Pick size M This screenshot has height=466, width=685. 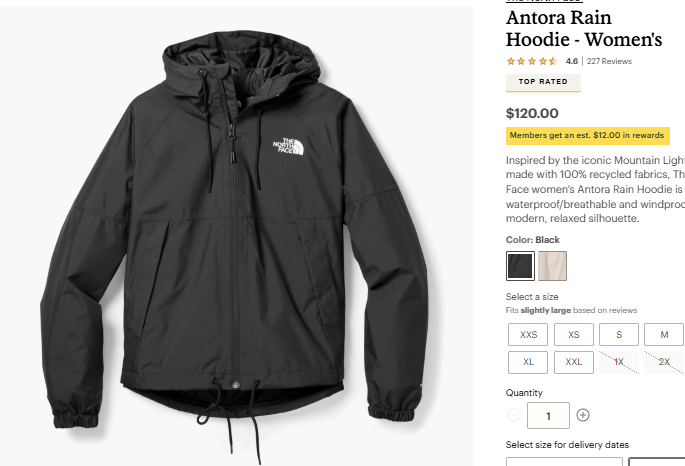coord(664,335)
